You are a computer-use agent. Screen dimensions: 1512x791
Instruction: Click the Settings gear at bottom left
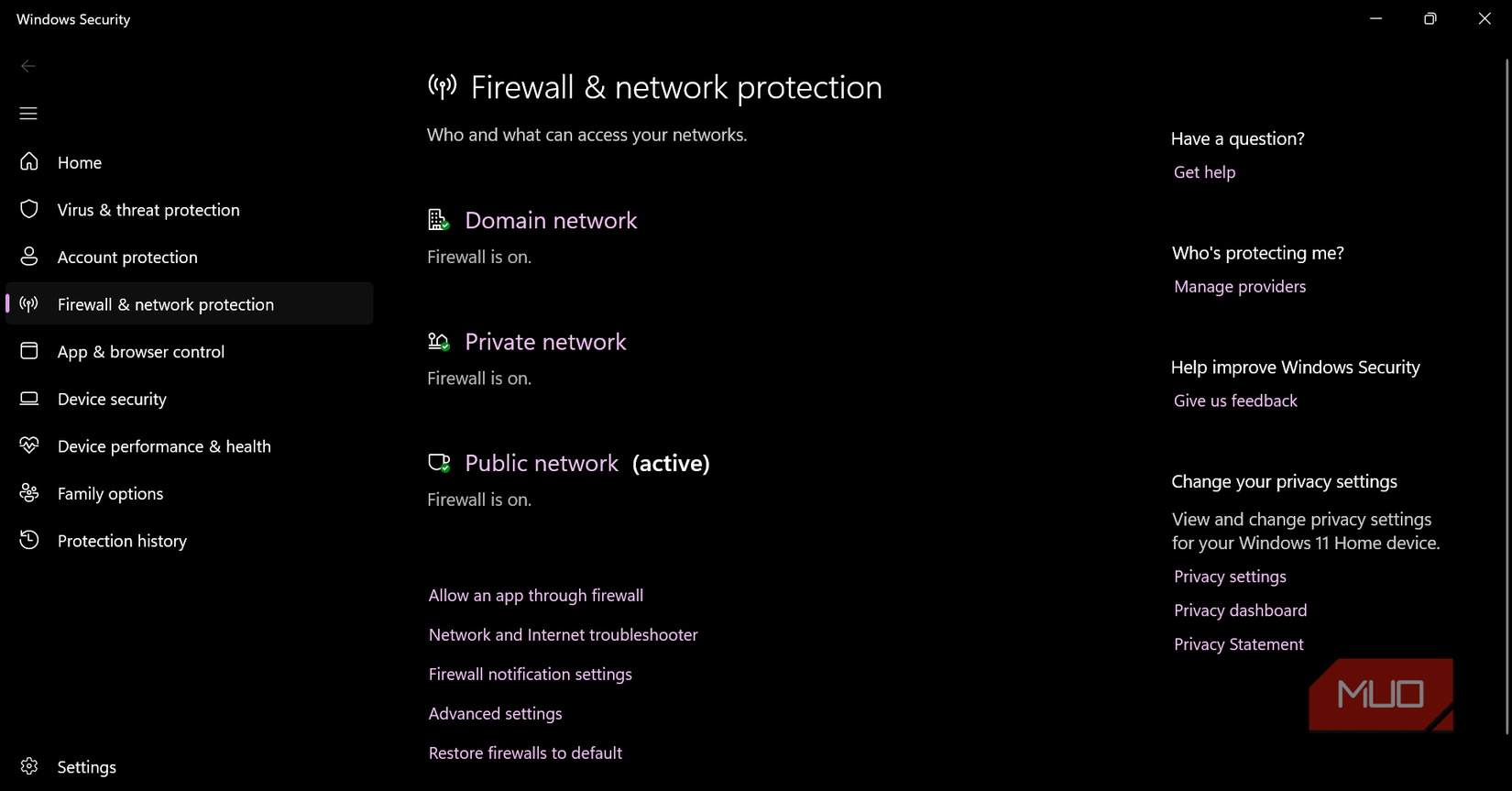tap(28, 766)
